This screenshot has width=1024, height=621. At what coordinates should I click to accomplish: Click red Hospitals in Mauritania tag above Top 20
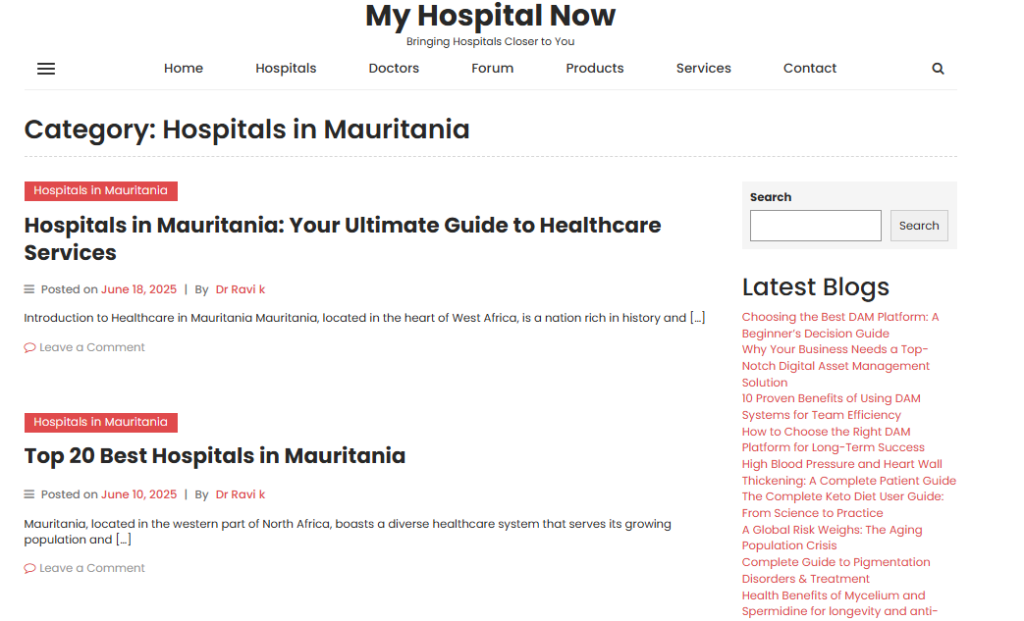pyautogui.click(x=101, y=422)
